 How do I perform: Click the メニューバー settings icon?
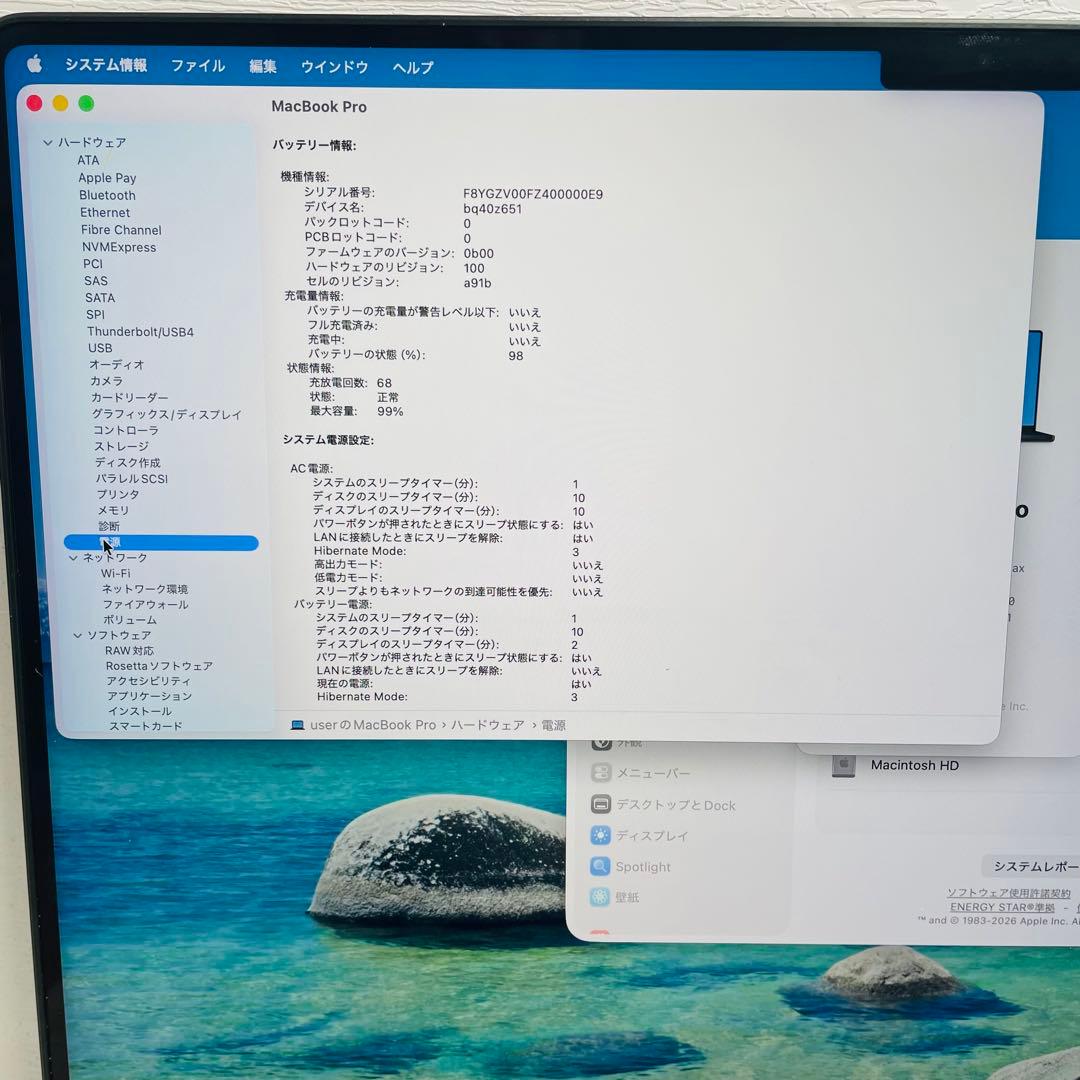coord(600,772)
